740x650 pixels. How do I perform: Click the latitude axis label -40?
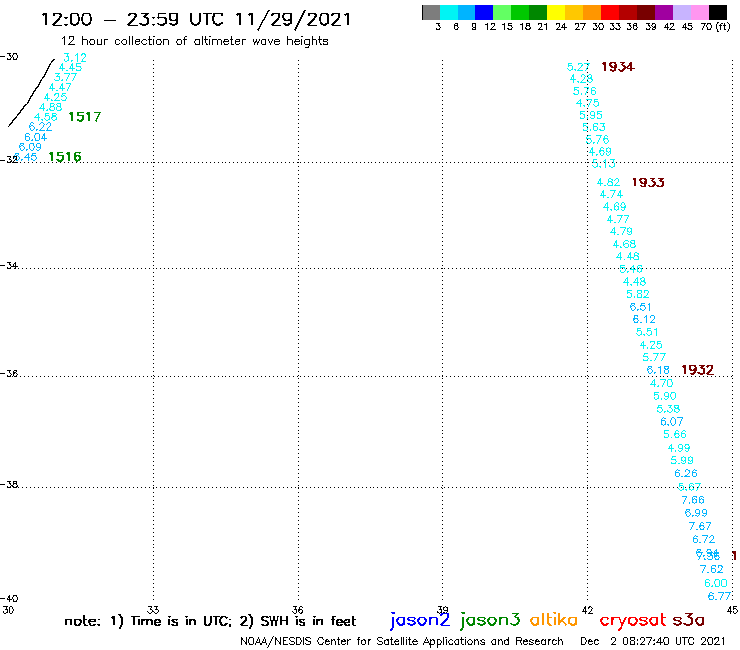coord(9,598)
